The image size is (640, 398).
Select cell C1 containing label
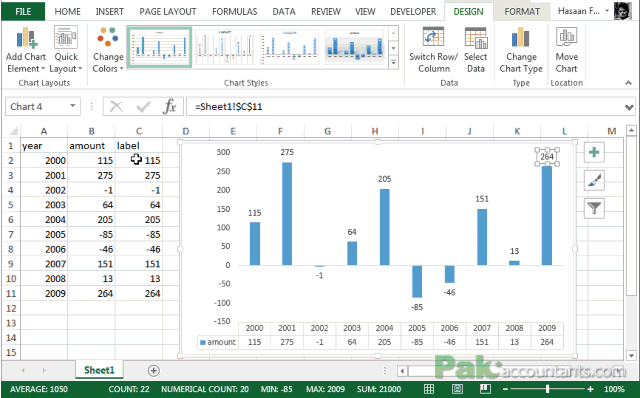click(139, 146)
